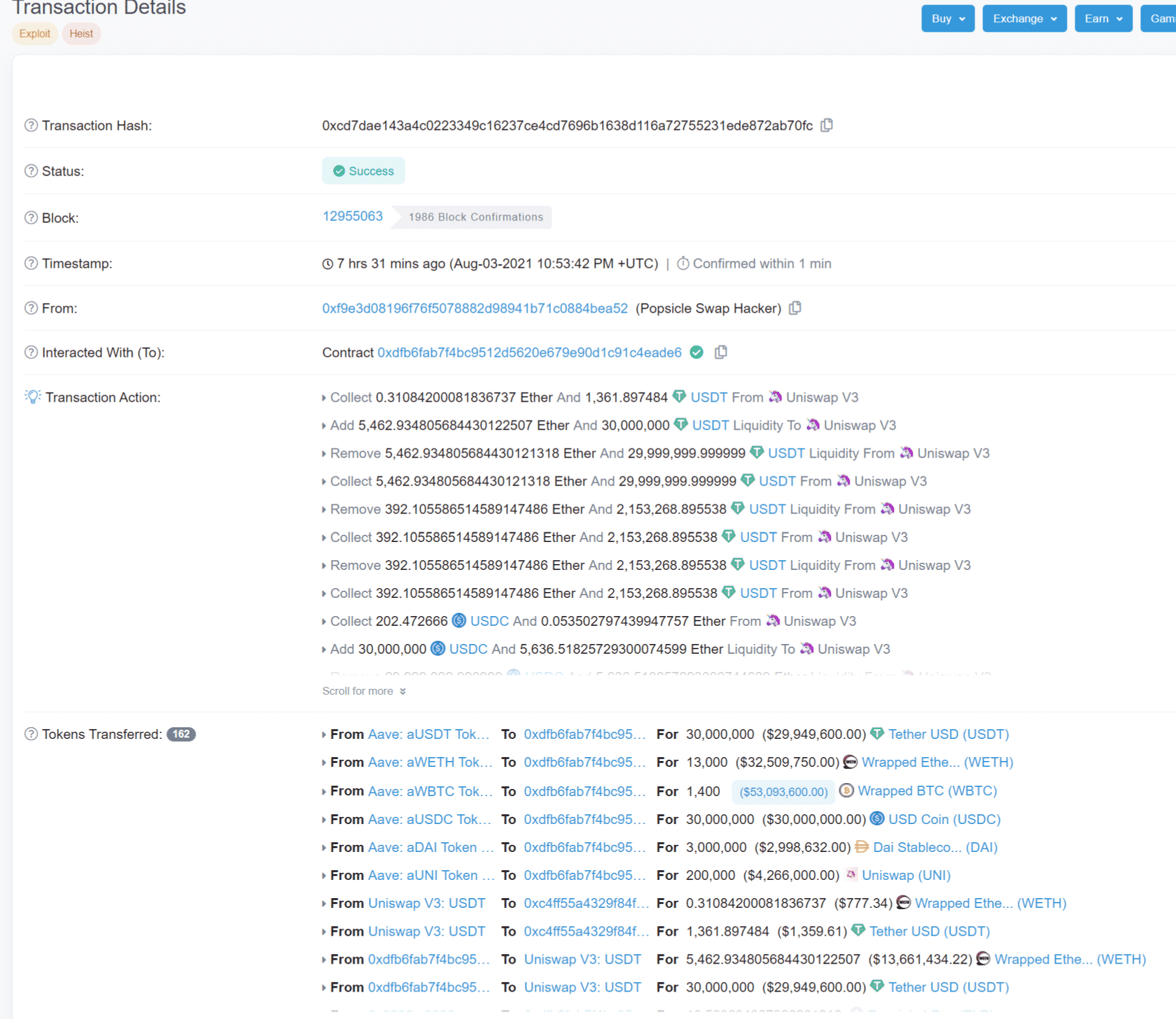Viewport: 1176px width, 1019px height.
Task: Click help icon beside Tokens Transferred
Action: (x=31, y=734)
